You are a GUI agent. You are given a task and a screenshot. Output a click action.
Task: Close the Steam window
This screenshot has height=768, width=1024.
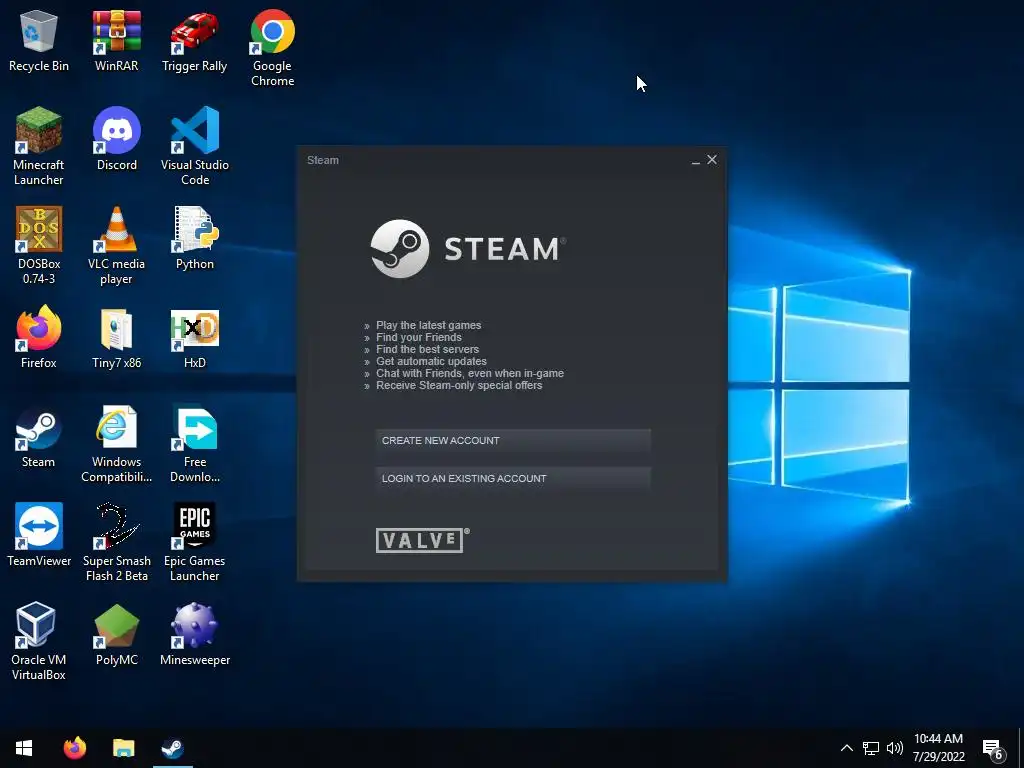click(712, 160)
